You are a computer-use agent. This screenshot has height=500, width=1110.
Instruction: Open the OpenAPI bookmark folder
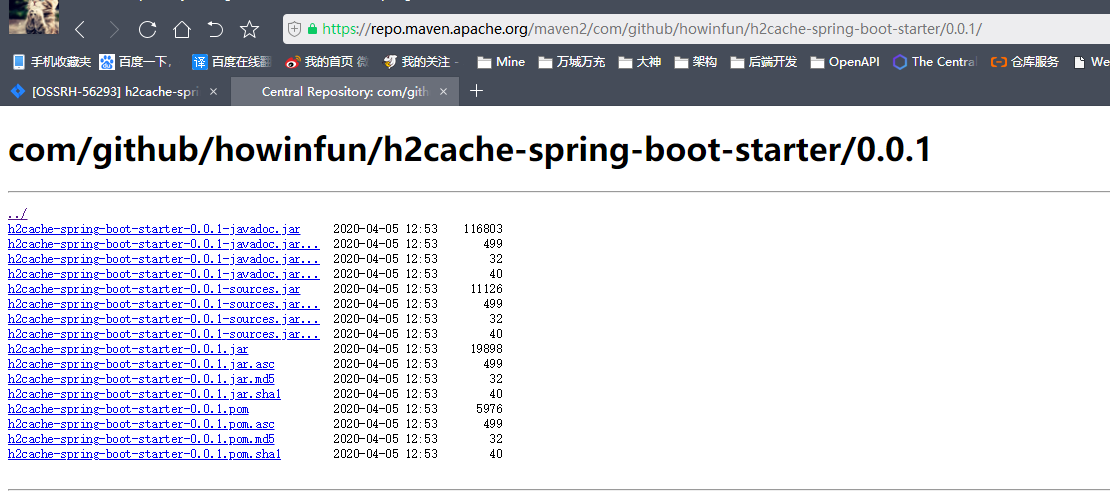(x=845, y=62)
